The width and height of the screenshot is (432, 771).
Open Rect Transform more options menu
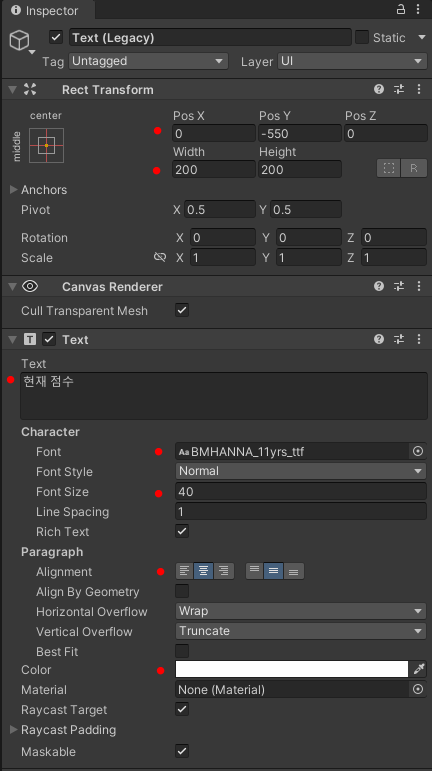point(419,89)
